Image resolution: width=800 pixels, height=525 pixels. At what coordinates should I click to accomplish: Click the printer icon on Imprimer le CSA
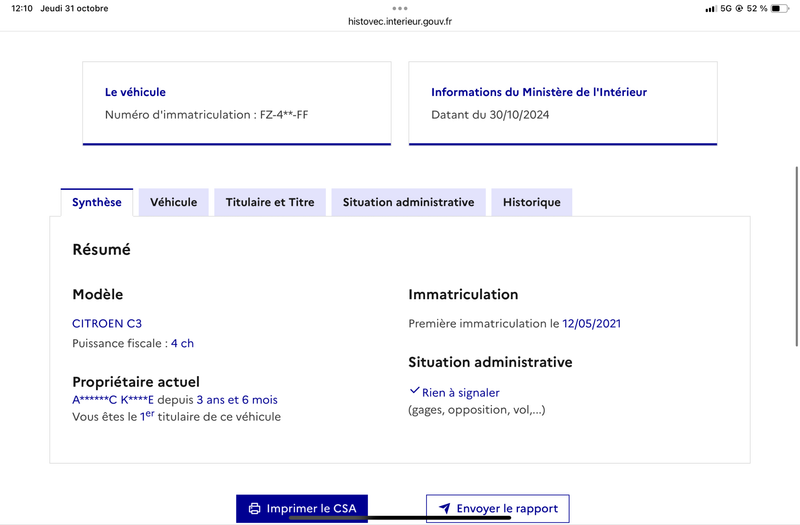[254, 509]
